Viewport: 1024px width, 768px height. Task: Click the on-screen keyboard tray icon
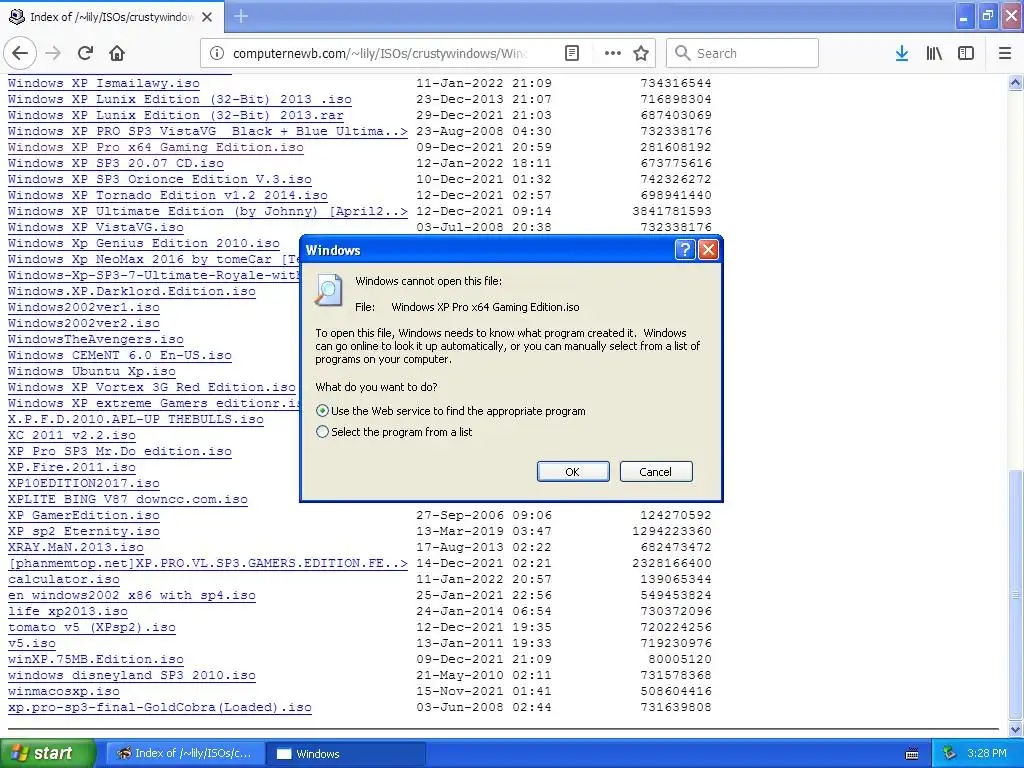(x=912, y=754)
